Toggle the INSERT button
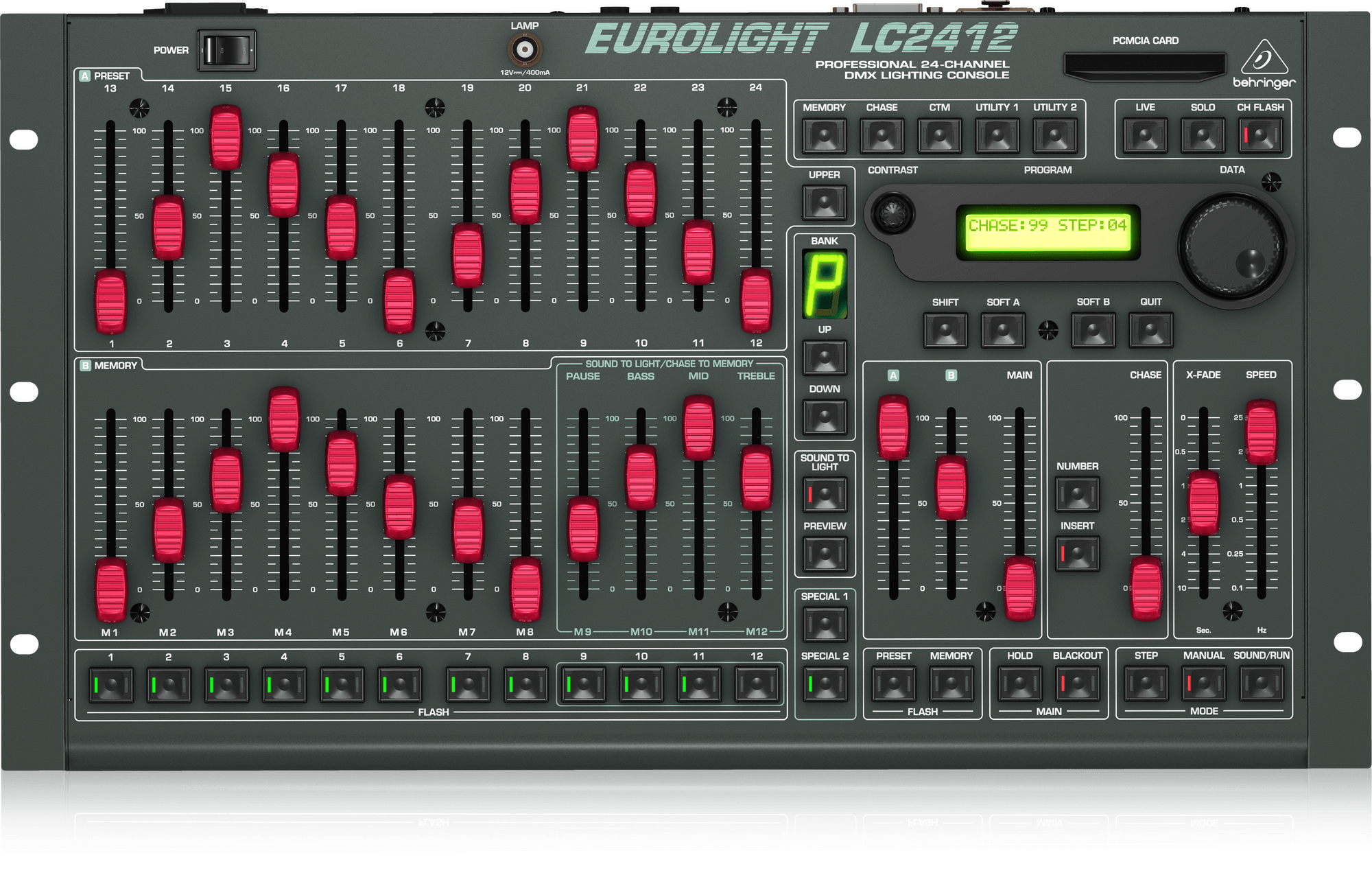 click(1077, 554)
